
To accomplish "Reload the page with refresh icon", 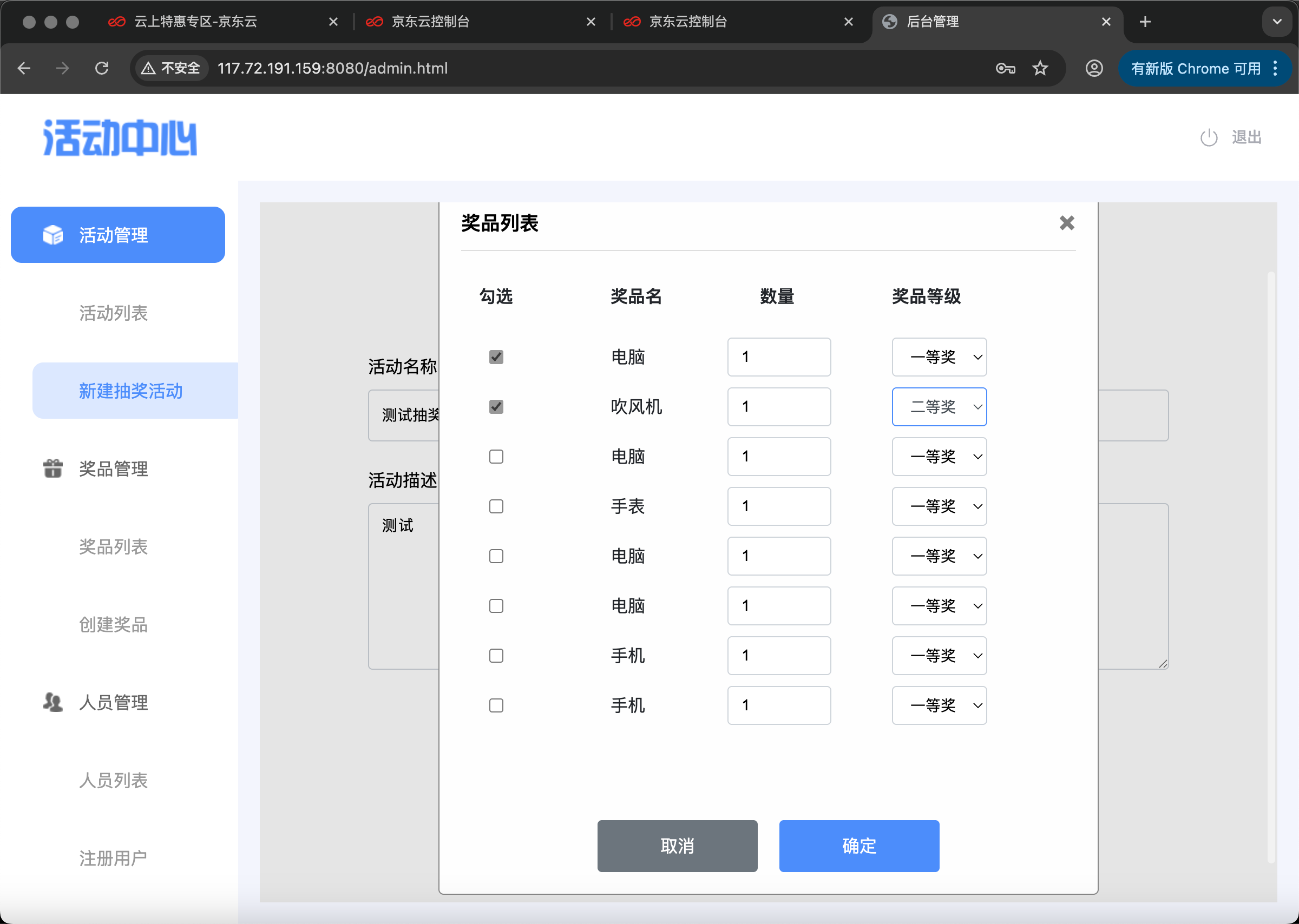I will pos(102,68).
